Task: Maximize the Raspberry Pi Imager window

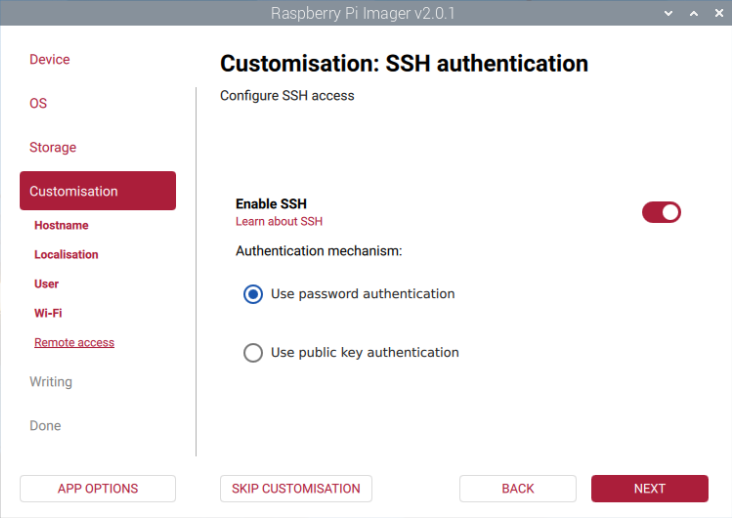Action: click(x=693, y=13)
